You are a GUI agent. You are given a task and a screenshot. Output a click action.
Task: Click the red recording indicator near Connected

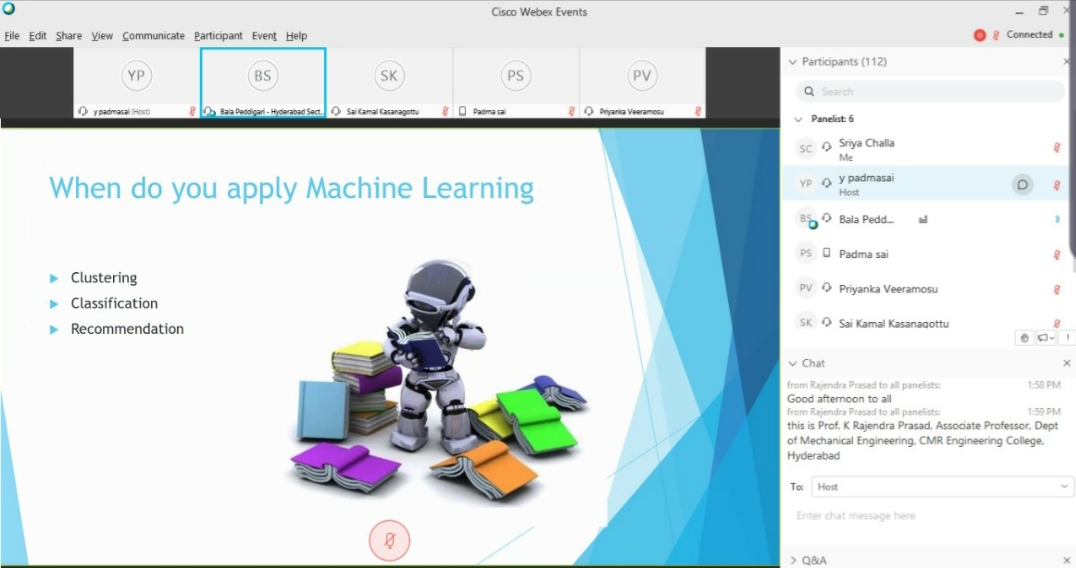(980, 35)
